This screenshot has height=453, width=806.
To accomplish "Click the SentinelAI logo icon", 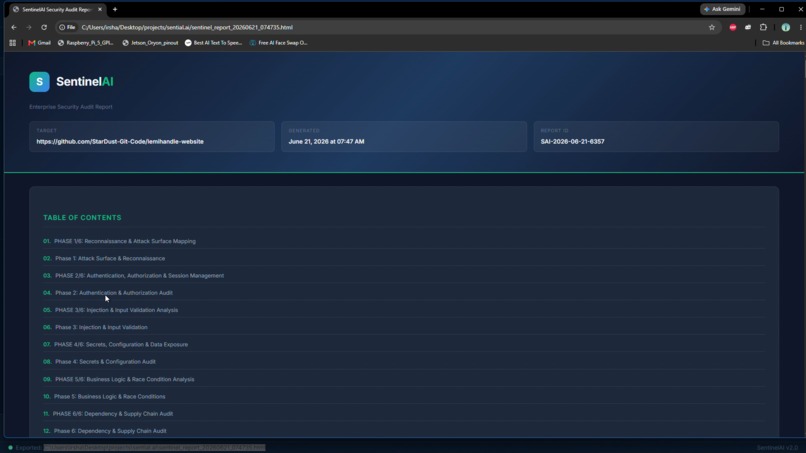I will click(x=39, y=82).
